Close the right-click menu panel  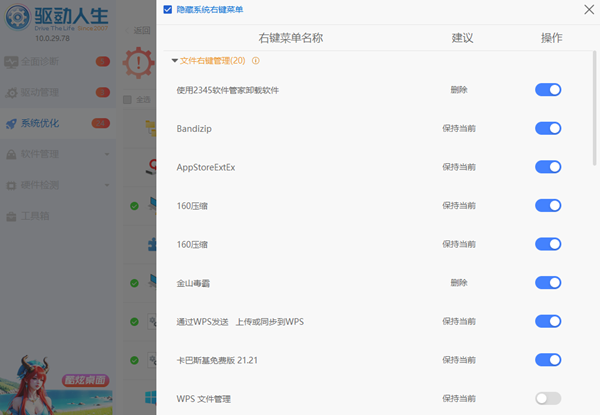[589, 10]
